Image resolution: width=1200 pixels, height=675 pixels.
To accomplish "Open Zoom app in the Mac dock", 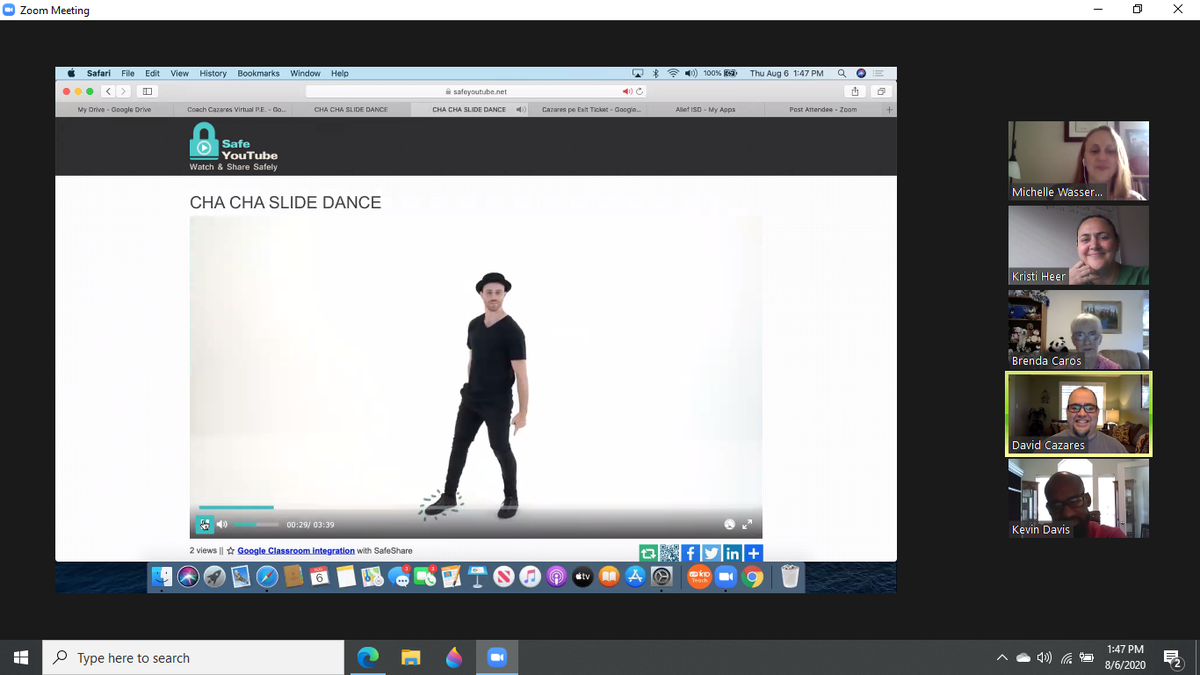I will click(727, 576).
